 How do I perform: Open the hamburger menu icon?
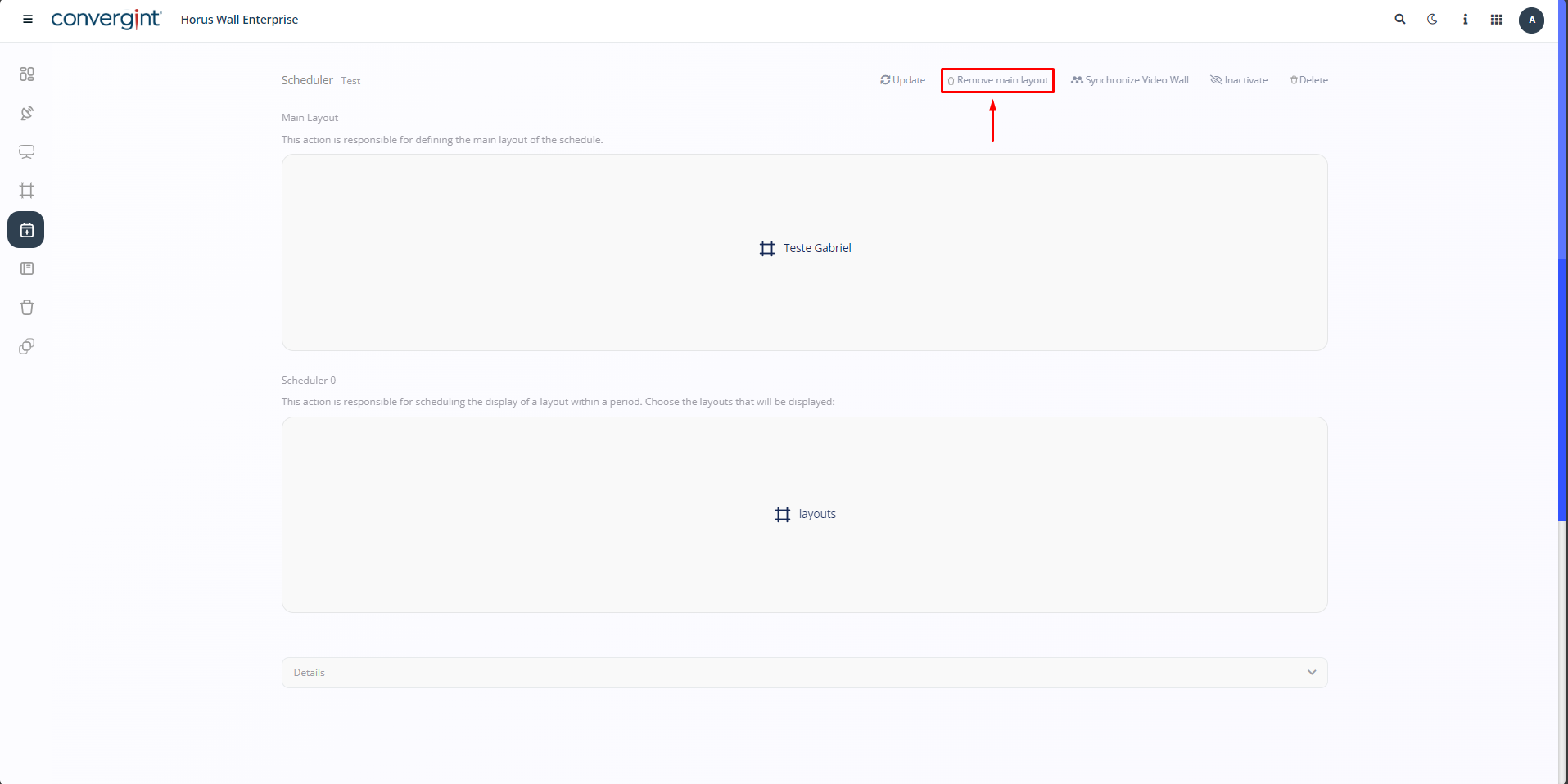pos(28,20)
